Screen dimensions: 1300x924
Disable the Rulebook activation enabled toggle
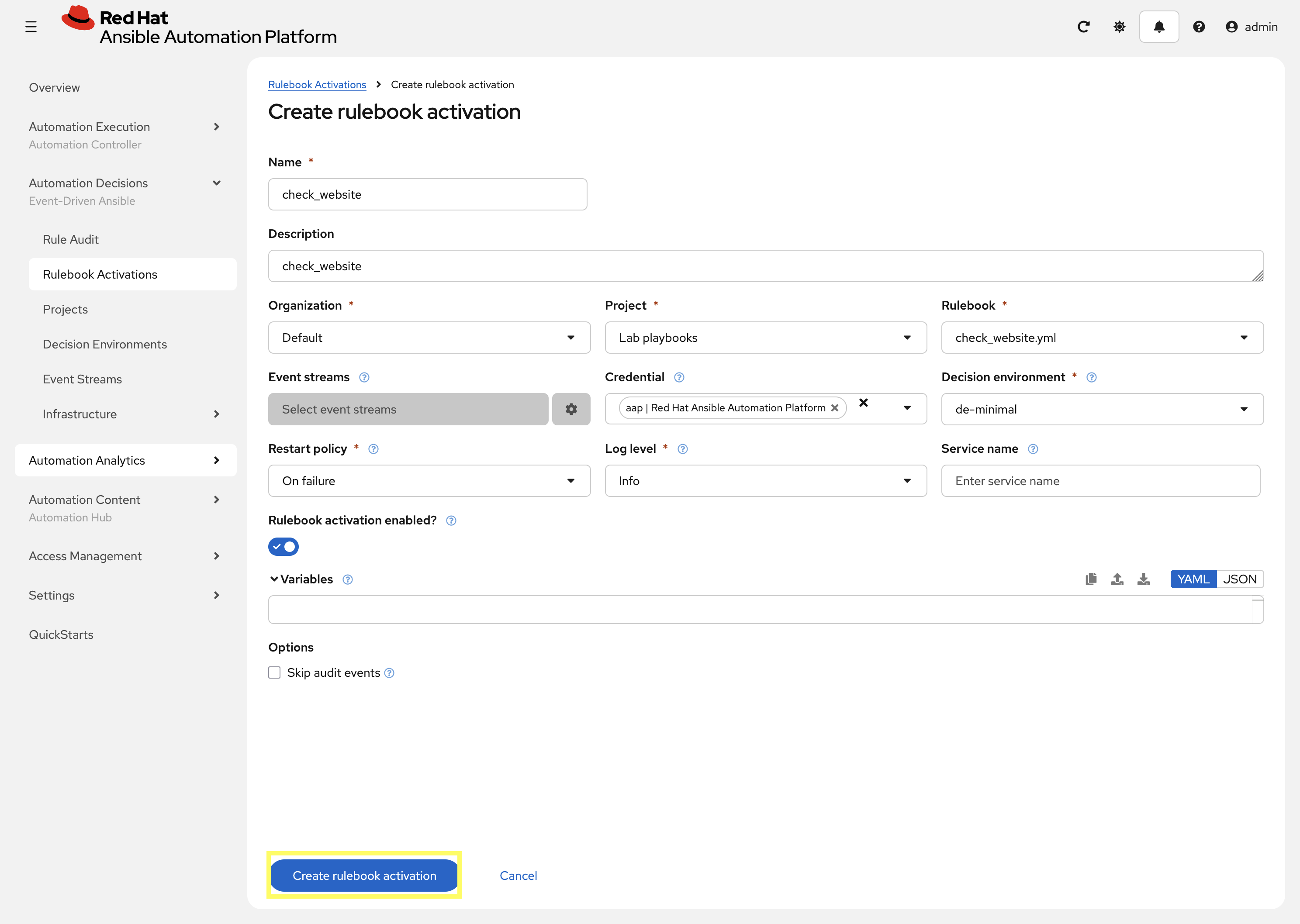pos(284,546)
